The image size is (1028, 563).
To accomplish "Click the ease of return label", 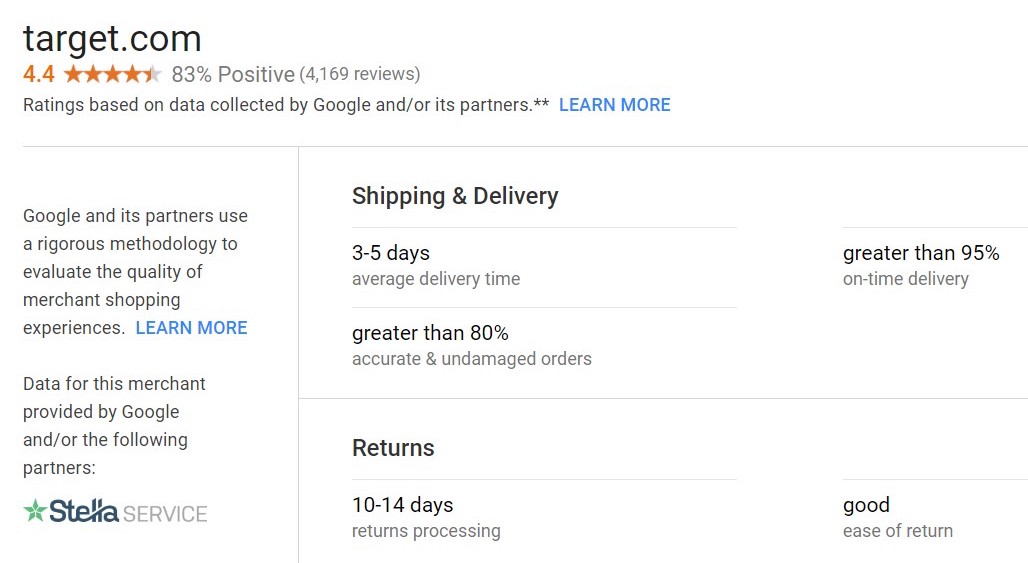I will (898, 531).
